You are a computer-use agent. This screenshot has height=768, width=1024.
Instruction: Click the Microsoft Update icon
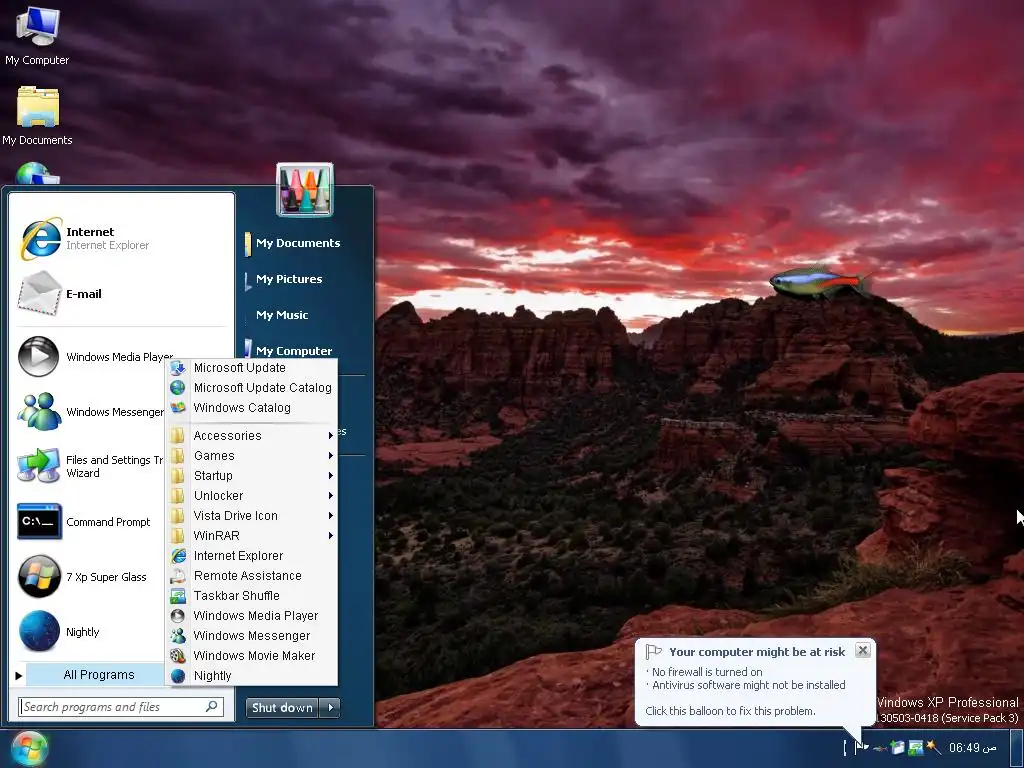click(x=178, y=368)
